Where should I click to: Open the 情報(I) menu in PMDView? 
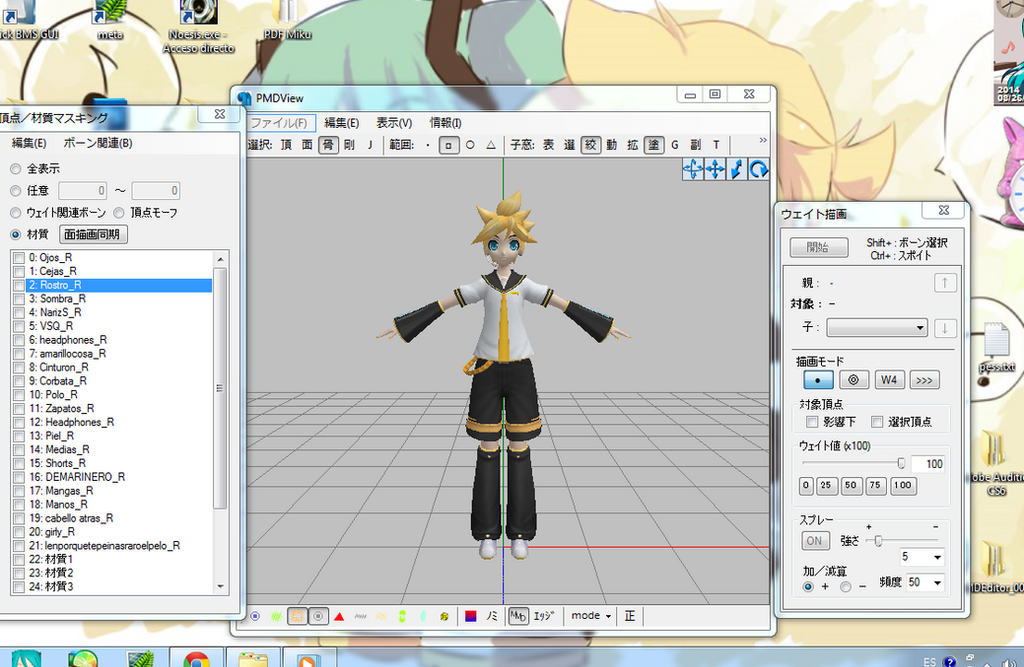pos(445,123)
